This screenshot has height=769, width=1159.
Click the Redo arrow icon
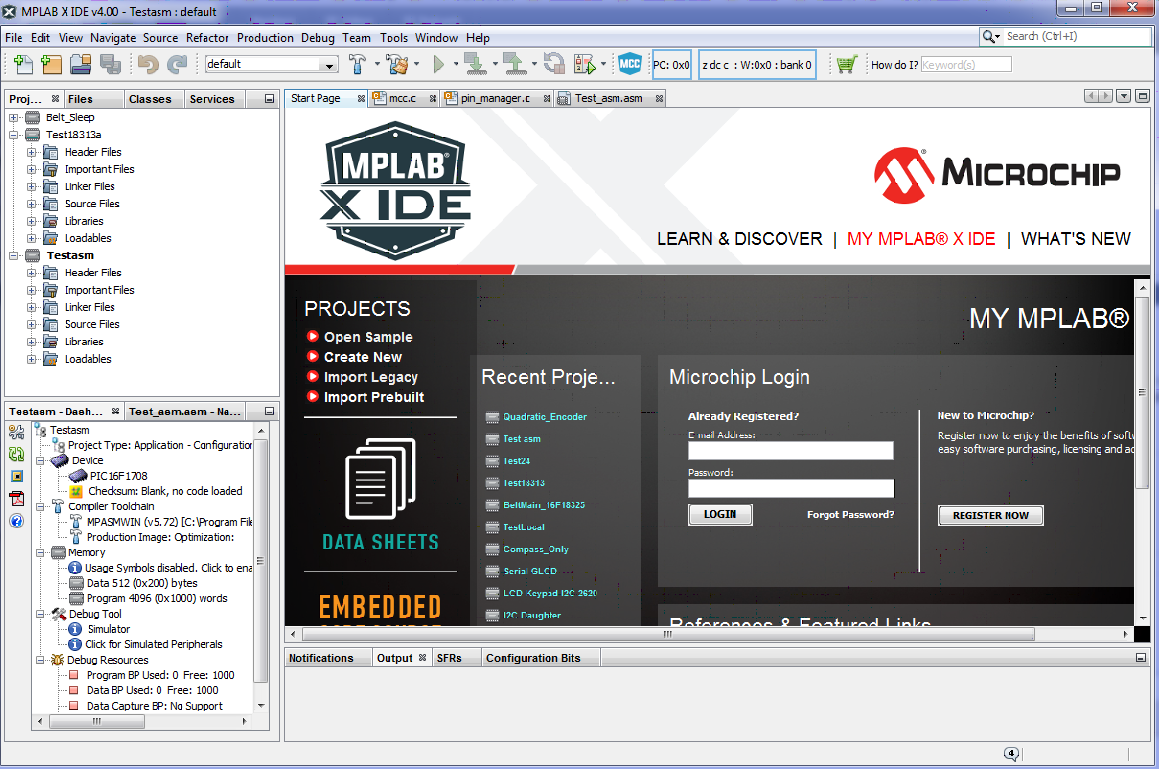(x=177, y=64)
